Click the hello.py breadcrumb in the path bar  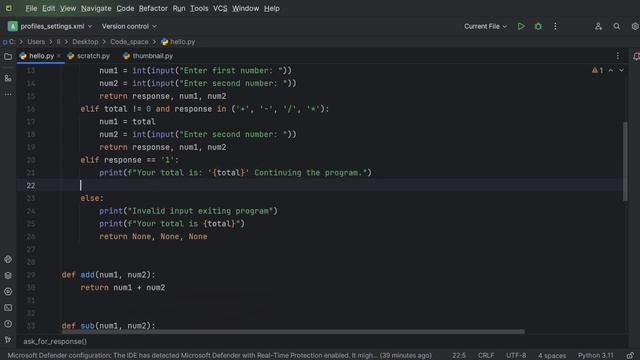pyautogui.click(x=178, y=42)
